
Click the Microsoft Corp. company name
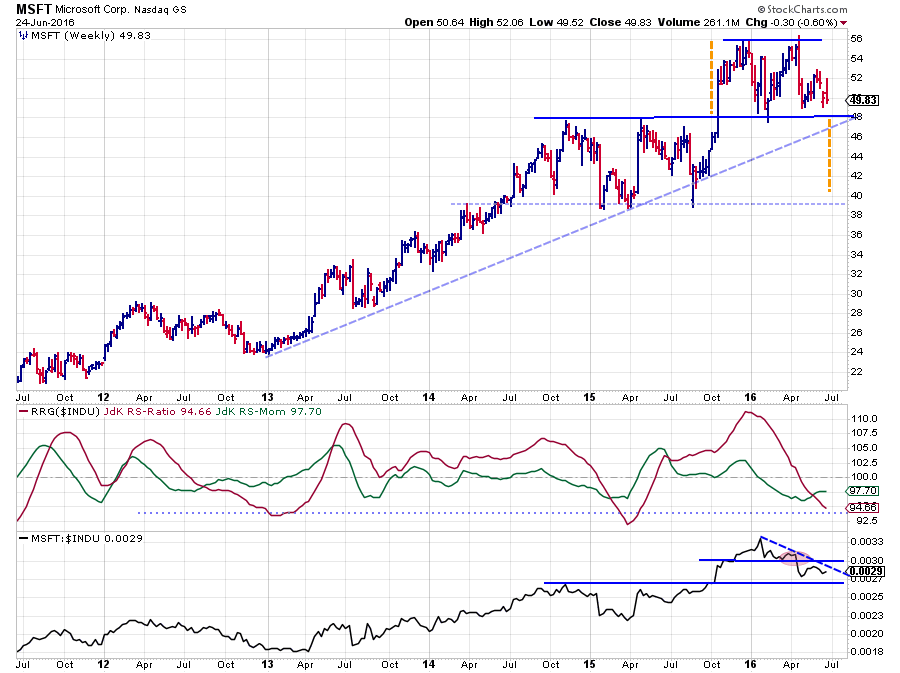pyautogui.click(x=93, y=10)
